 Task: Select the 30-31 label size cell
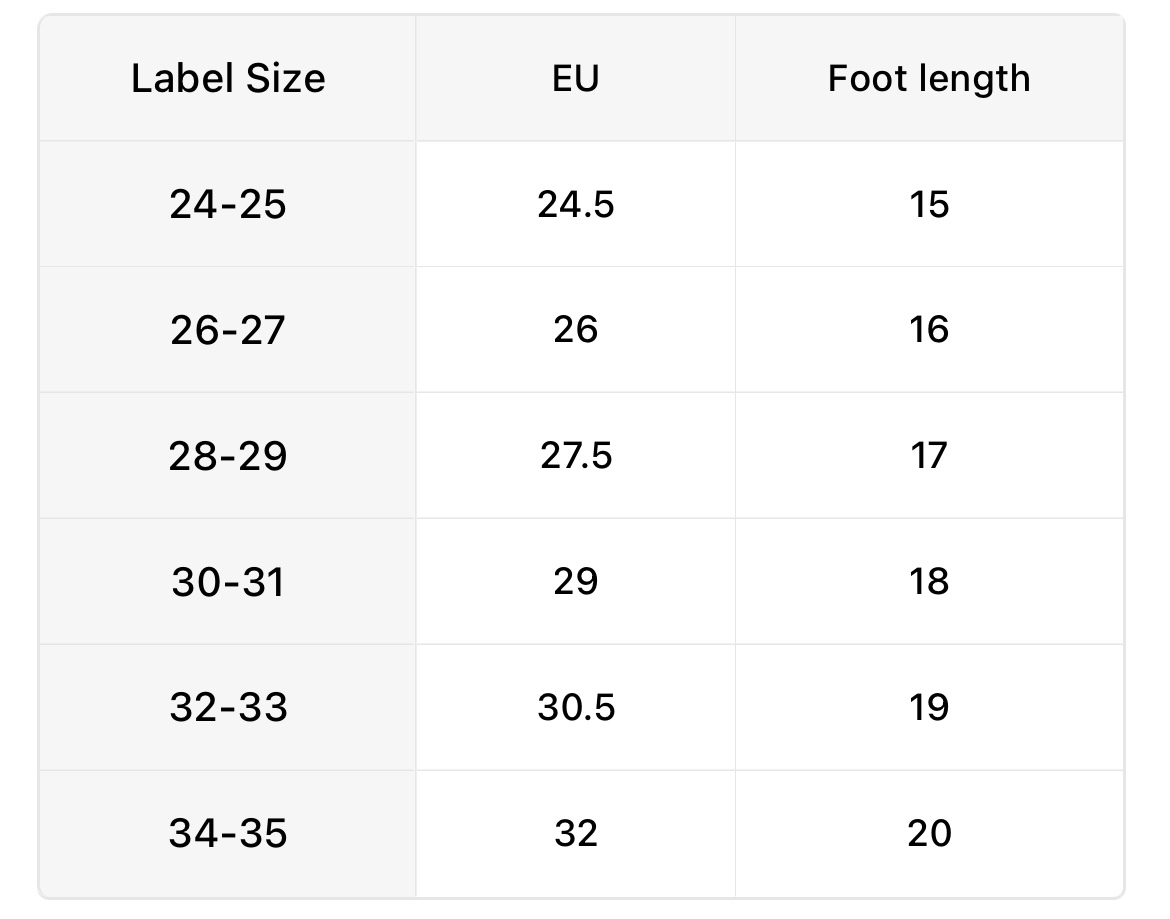click(228, 582)
